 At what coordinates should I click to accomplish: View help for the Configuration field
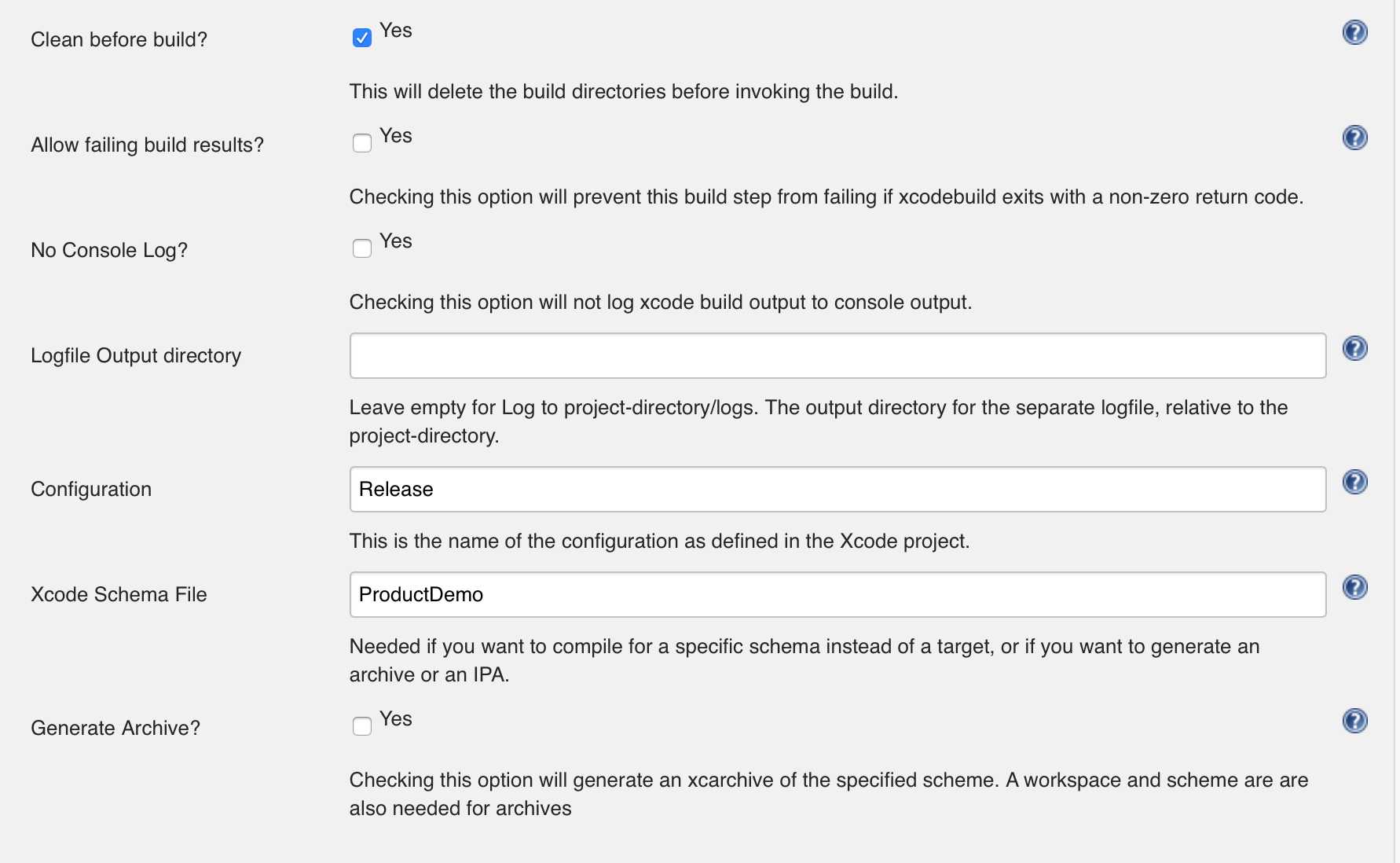click(x=1354, y=482)
